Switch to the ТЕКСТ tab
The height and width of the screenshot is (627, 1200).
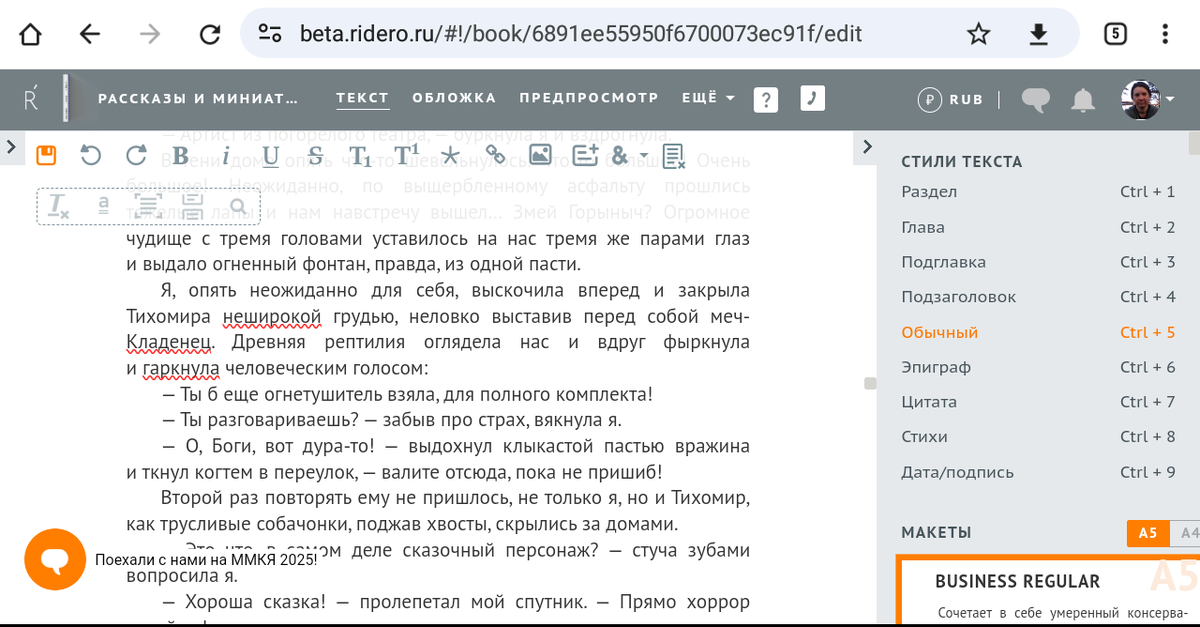362,98
